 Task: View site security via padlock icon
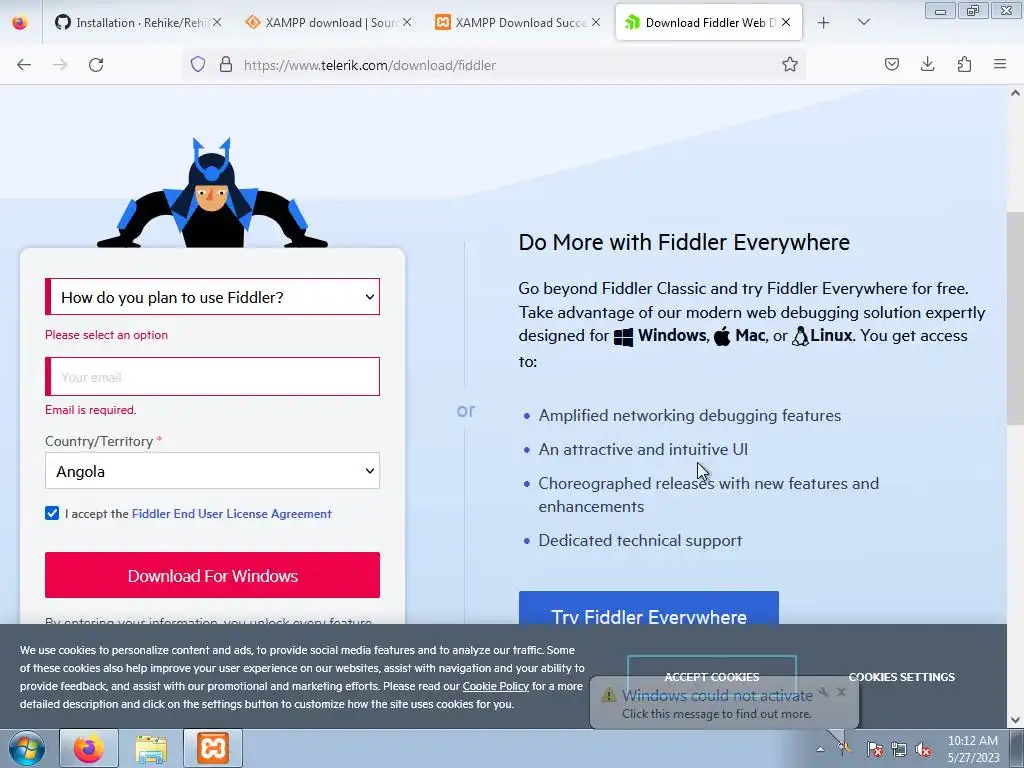point(226,64)
